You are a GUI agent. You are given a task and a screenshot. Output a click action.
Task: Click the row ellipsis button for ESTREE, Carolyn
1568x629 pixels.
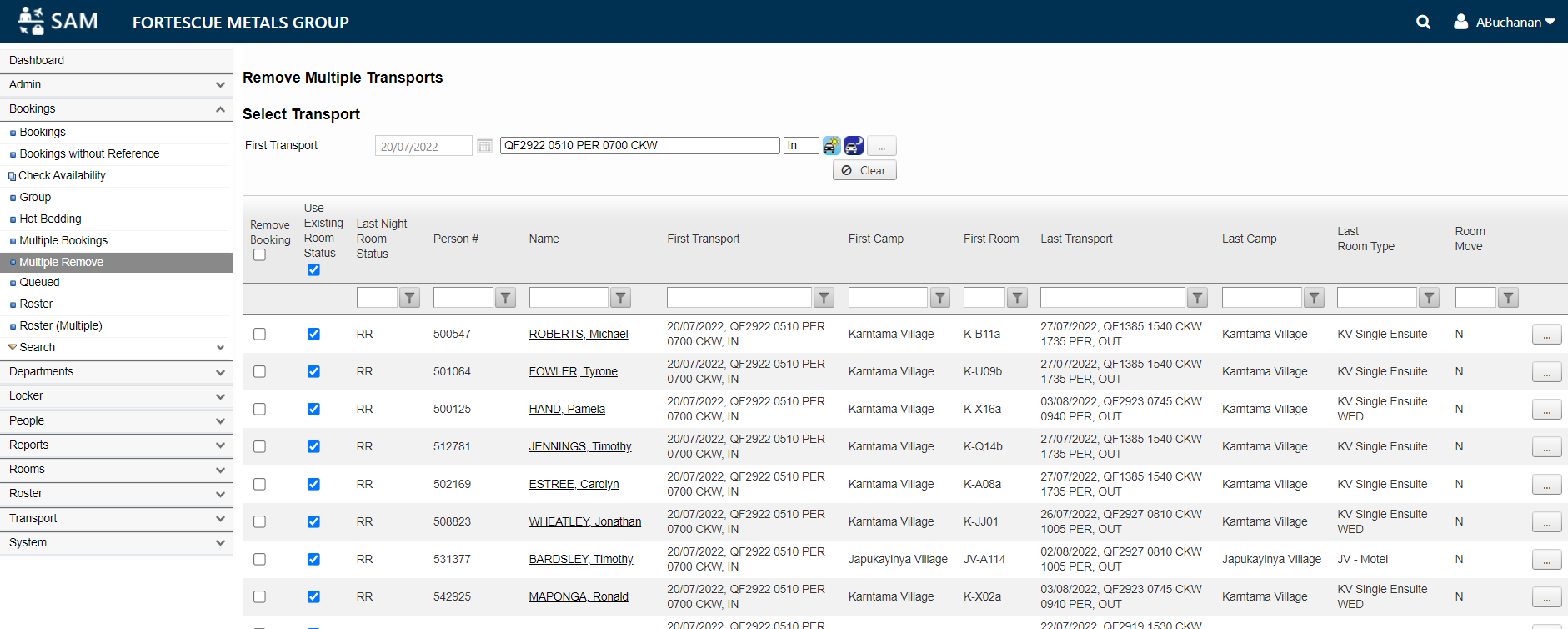pos(1546,485)
